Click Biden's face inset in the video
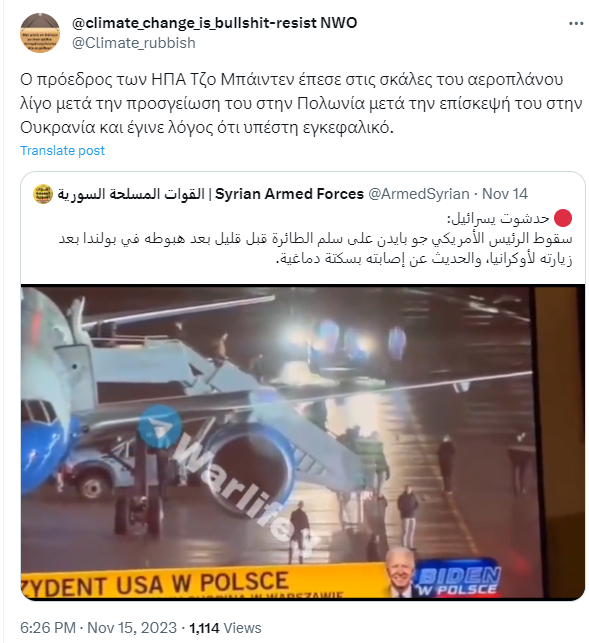The image size is (589, 643). click(400, 572)
